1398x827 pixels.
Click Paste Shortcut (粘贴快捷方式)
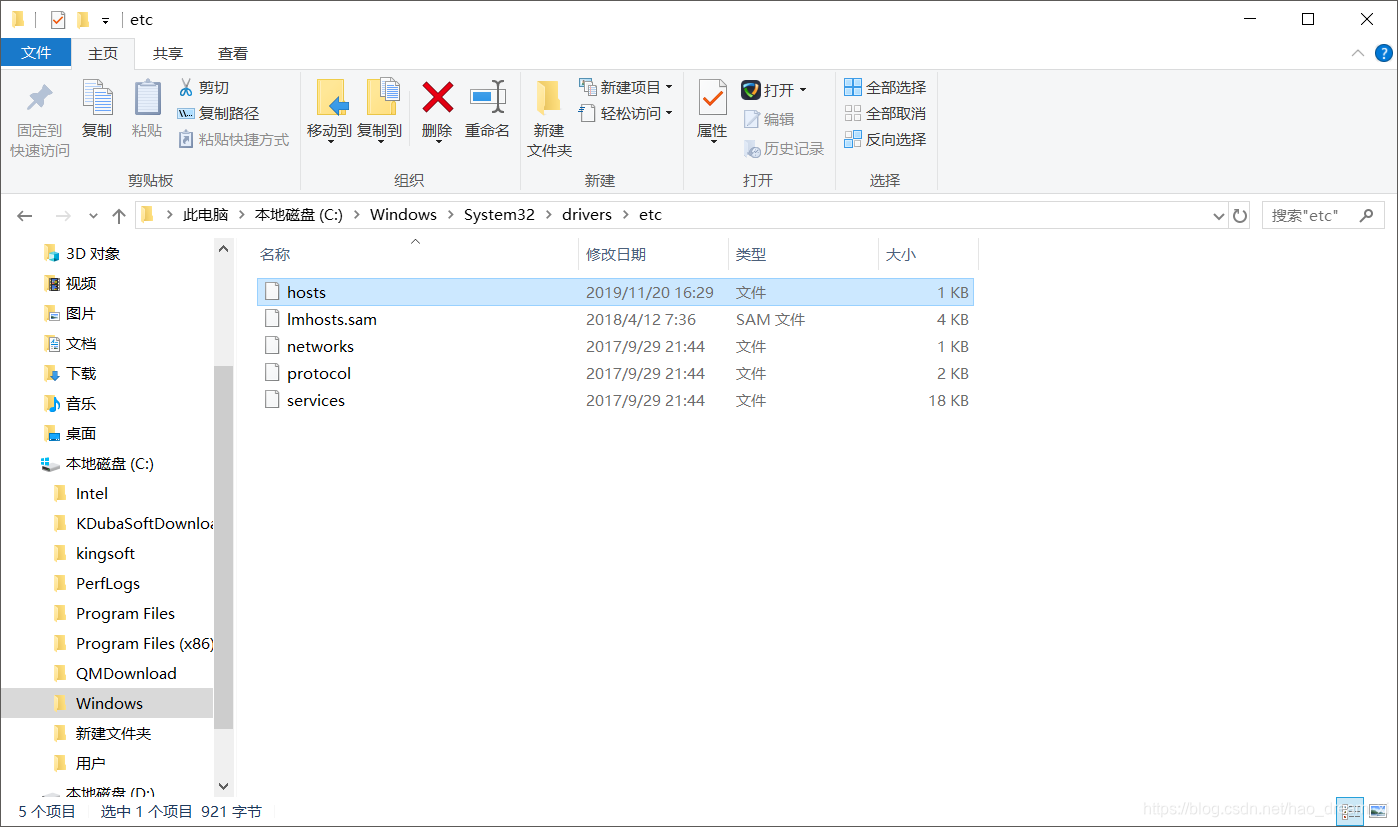coord(233,140)
